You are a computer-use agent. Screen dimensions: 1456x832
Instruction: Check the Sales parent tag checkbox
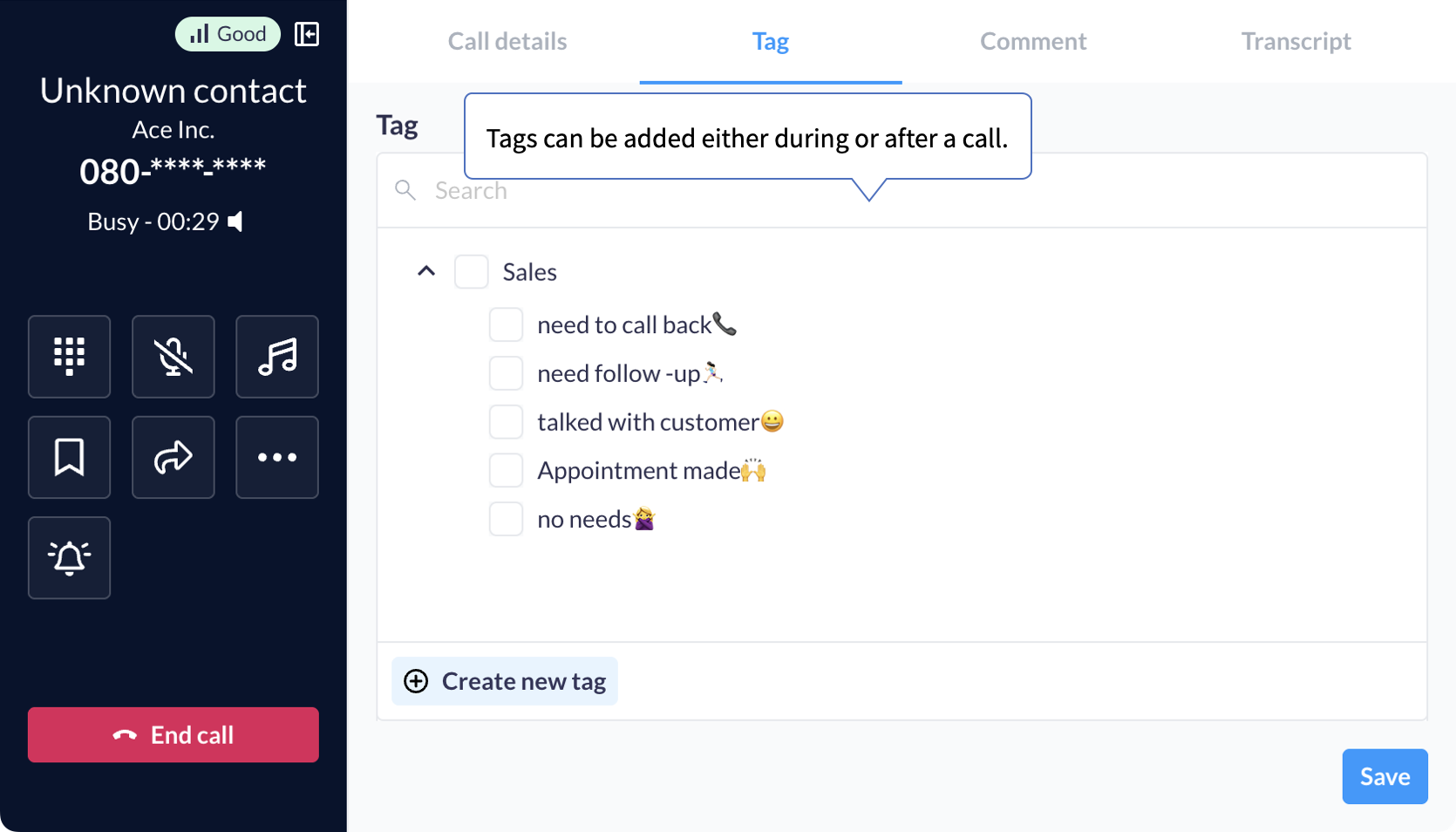point(472,272)
